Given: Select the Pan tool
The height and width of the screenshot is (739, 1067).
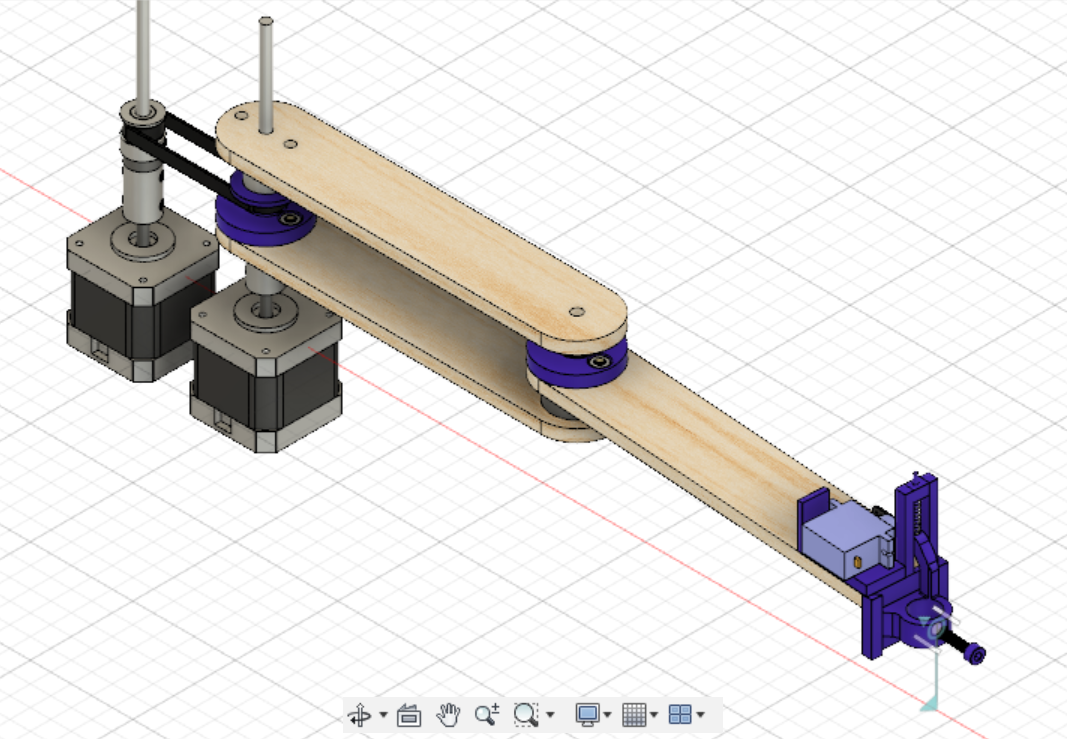Looking at the screenshot, I should (448, 715).
